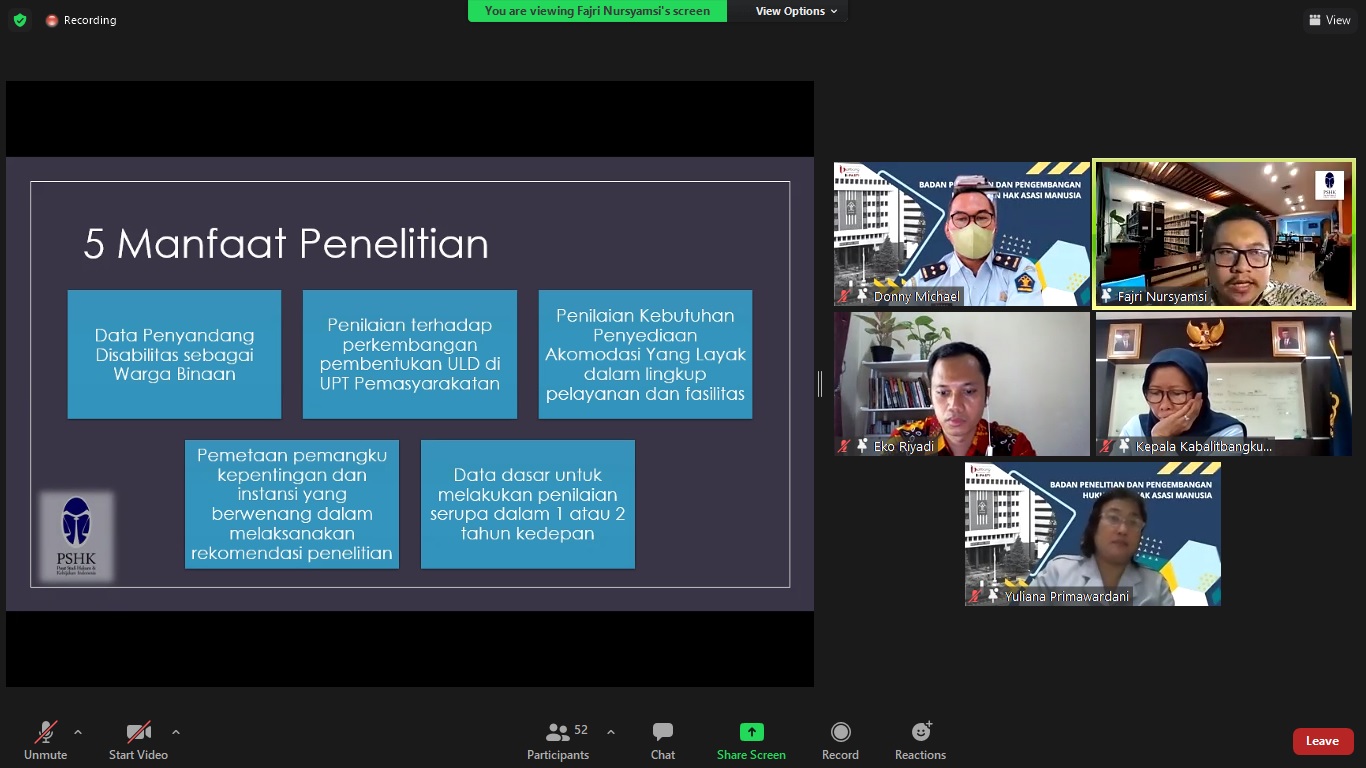Toggle Start Video camera button

[138, 741]
